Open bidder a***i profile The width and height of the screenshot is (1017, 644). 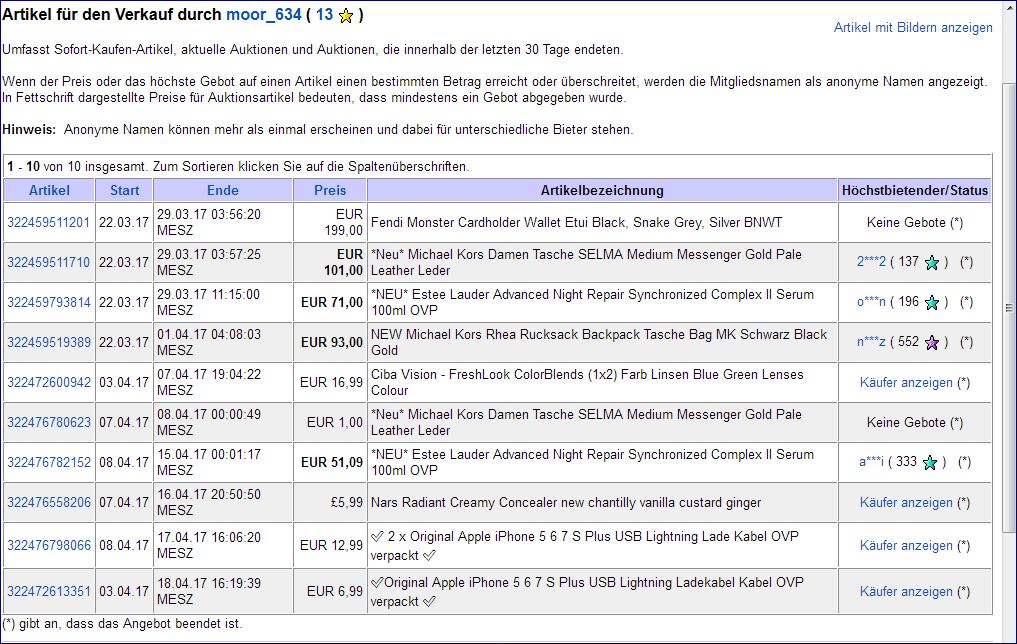(871, 461)
